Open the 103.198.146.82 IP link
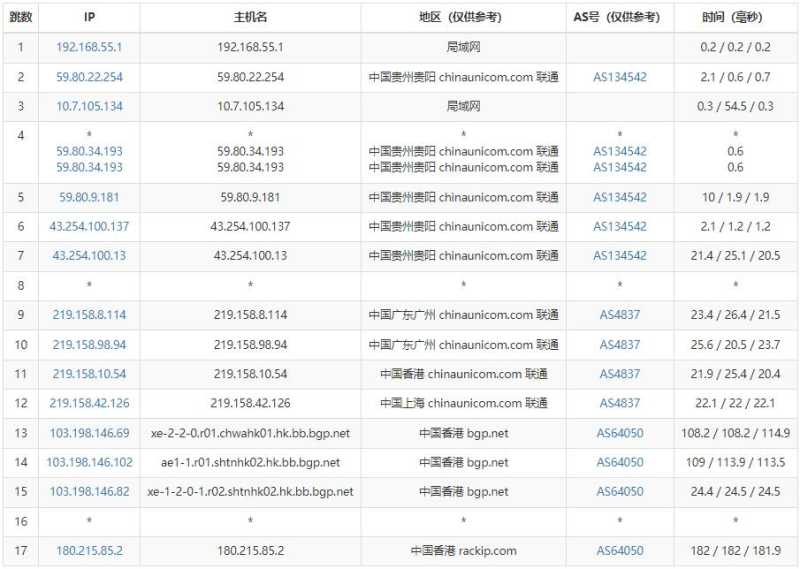Viewport: 800px width, 569px height. coord(89,491)
